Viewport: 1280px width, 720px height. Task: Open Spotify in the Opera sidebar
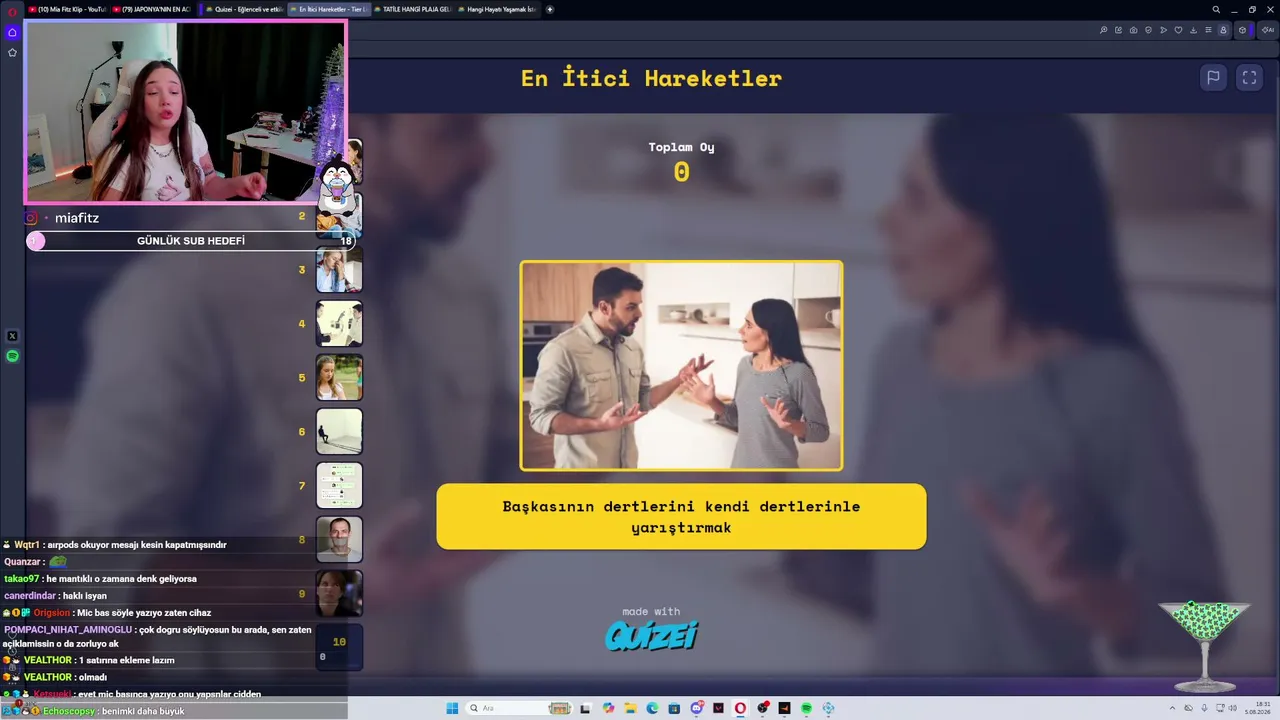tap(12, 356)
